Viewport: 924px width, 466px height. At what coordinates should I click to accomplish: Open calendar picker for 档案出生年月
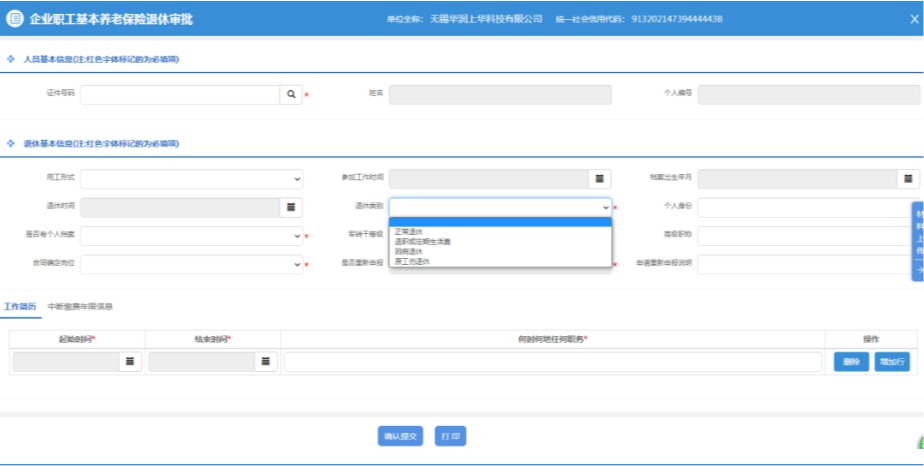tap(908, 178)
